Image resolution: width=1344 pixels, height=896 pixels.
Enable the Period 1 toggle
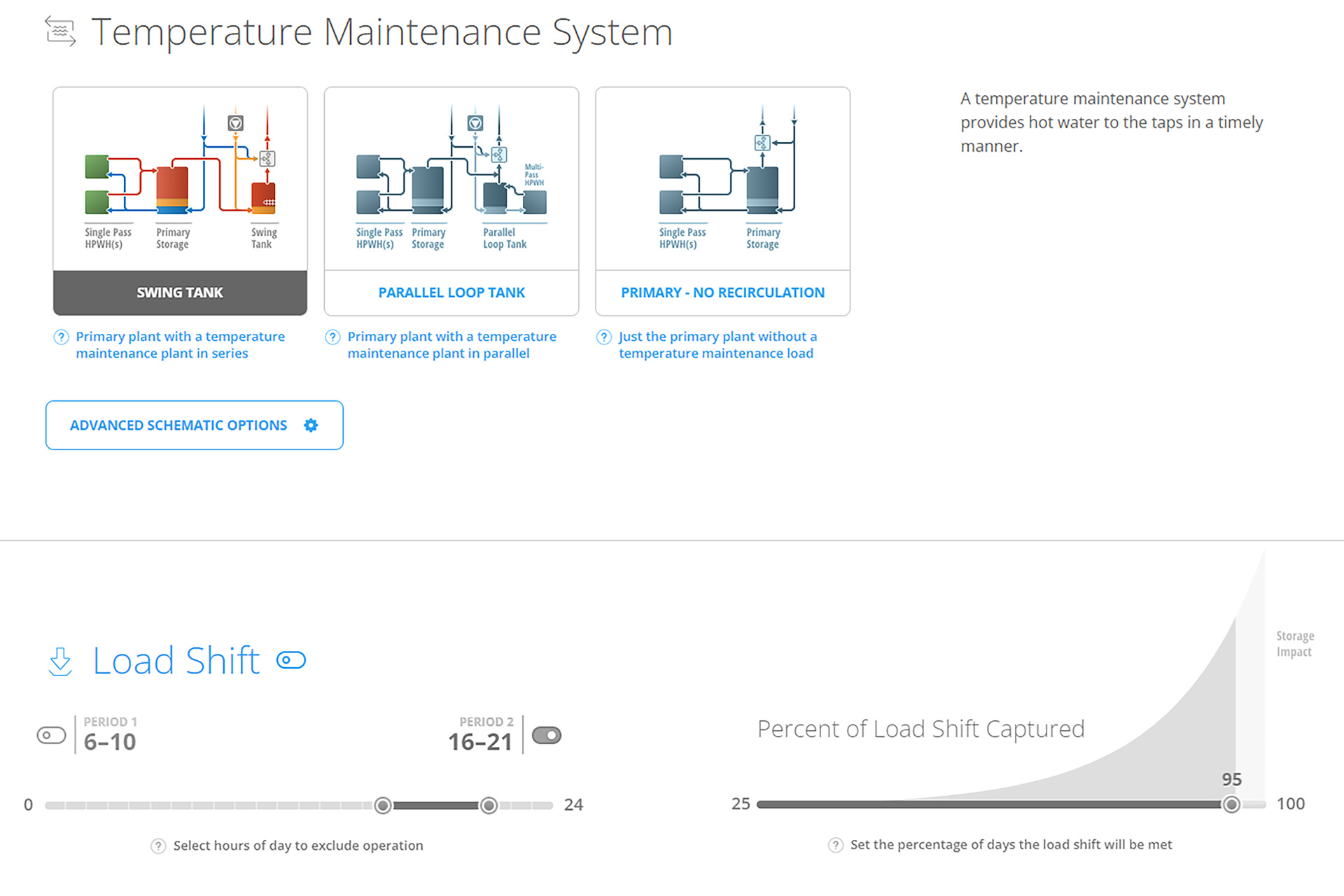tap(51, 735)
